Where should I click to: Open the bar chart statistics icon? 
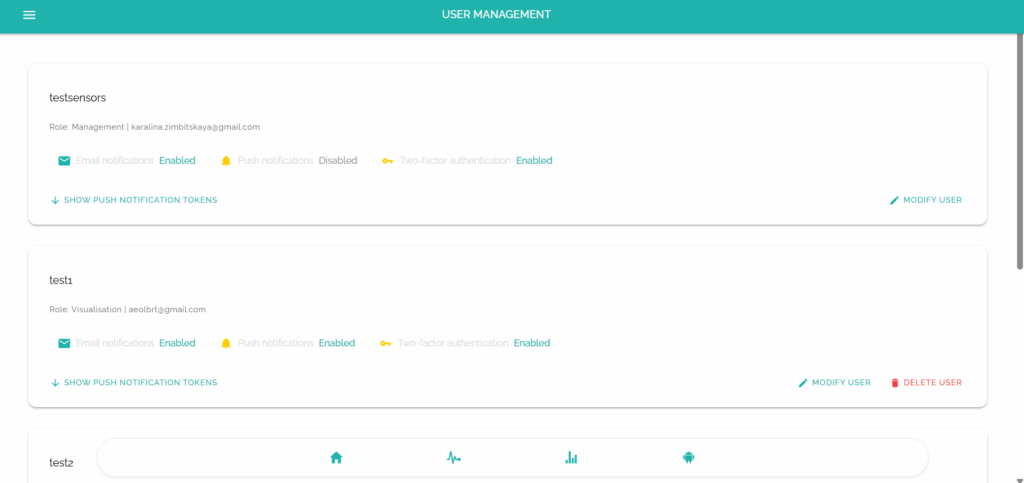571,458
